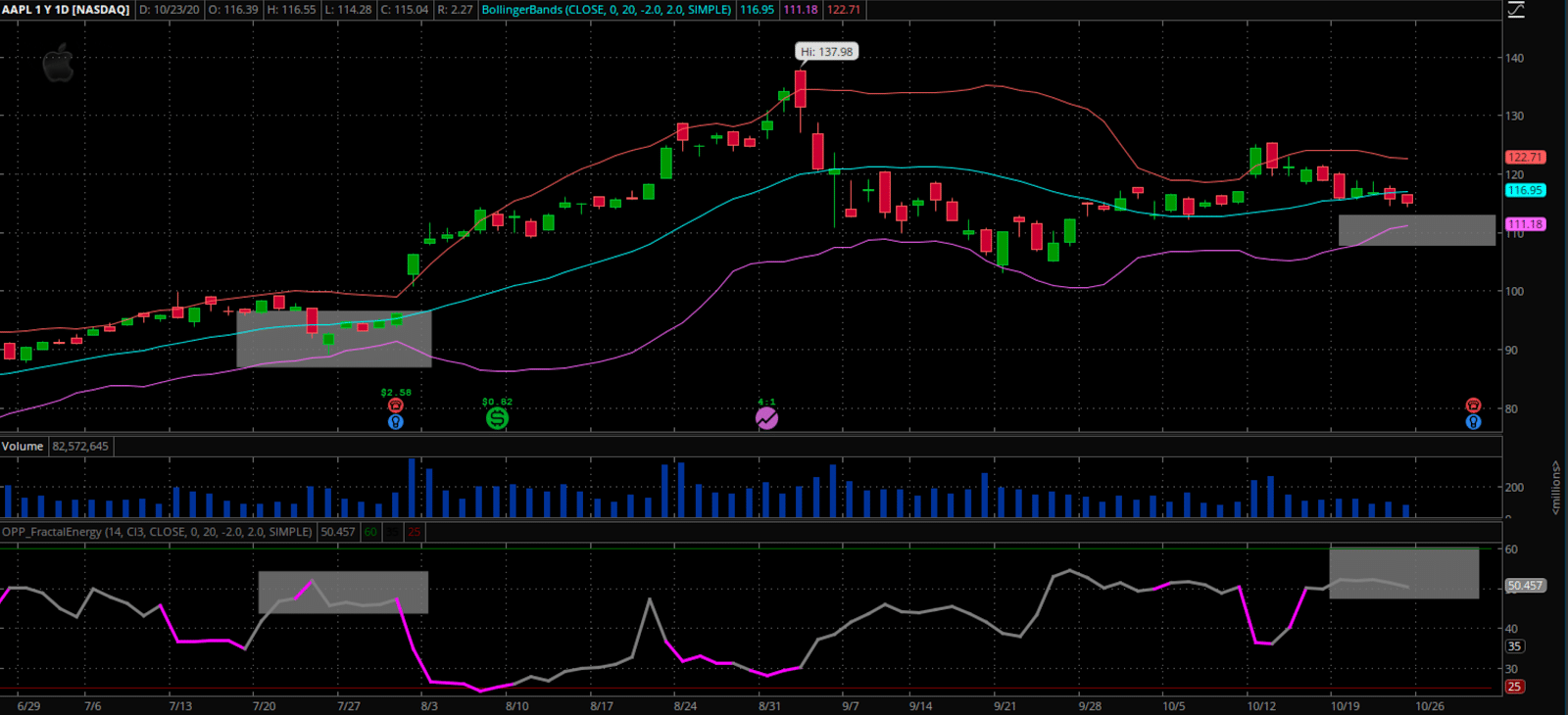Click the 8/3 date on the time axis
Image resolution: width=1568 pixels, height=715 pixels.
click(x=429, y=706)
